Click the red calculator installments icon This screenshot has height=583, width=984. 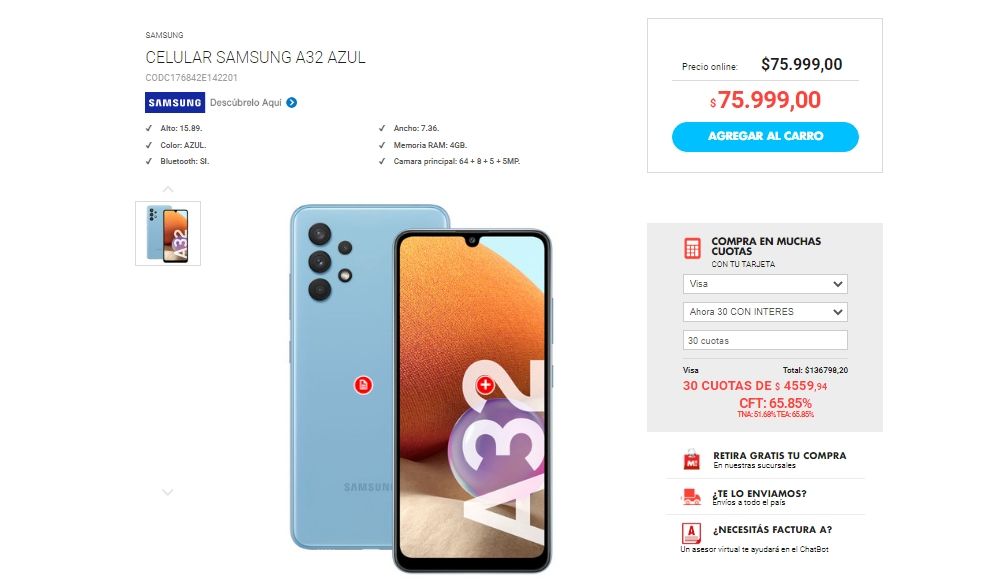(x=692, y=249)
